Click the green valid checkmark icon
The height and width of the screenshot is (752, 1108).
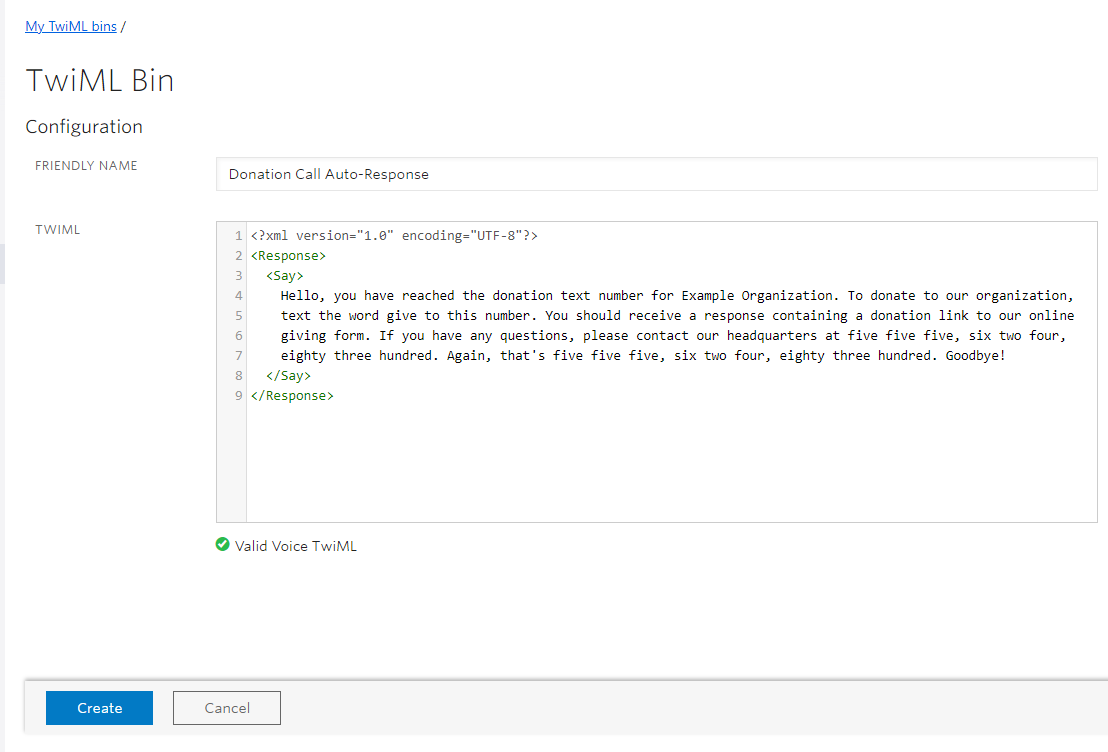[223, 545]
